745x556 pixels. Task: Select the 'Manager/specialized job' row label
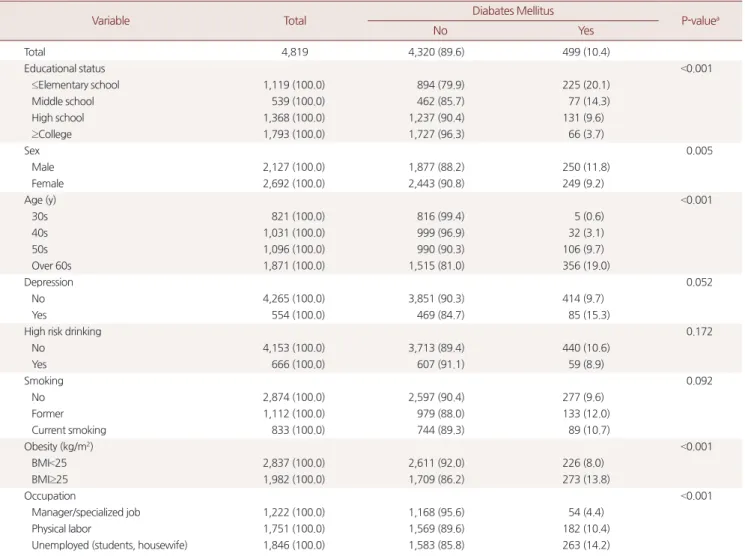pyautogui.click(x=86, y=512)
